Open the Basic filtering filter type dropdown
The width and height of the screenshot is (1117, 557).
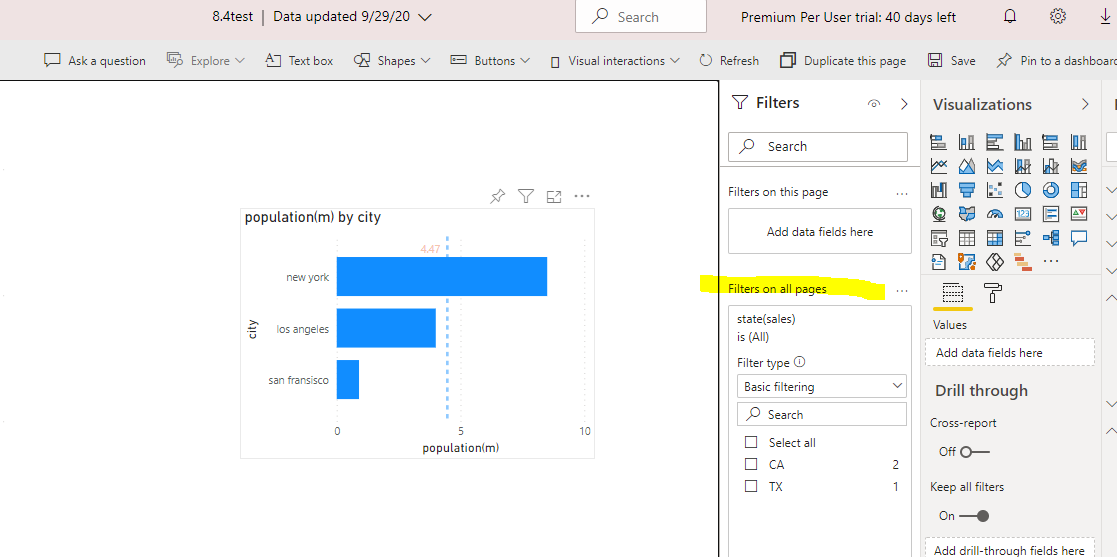click(x=822, y=387)
